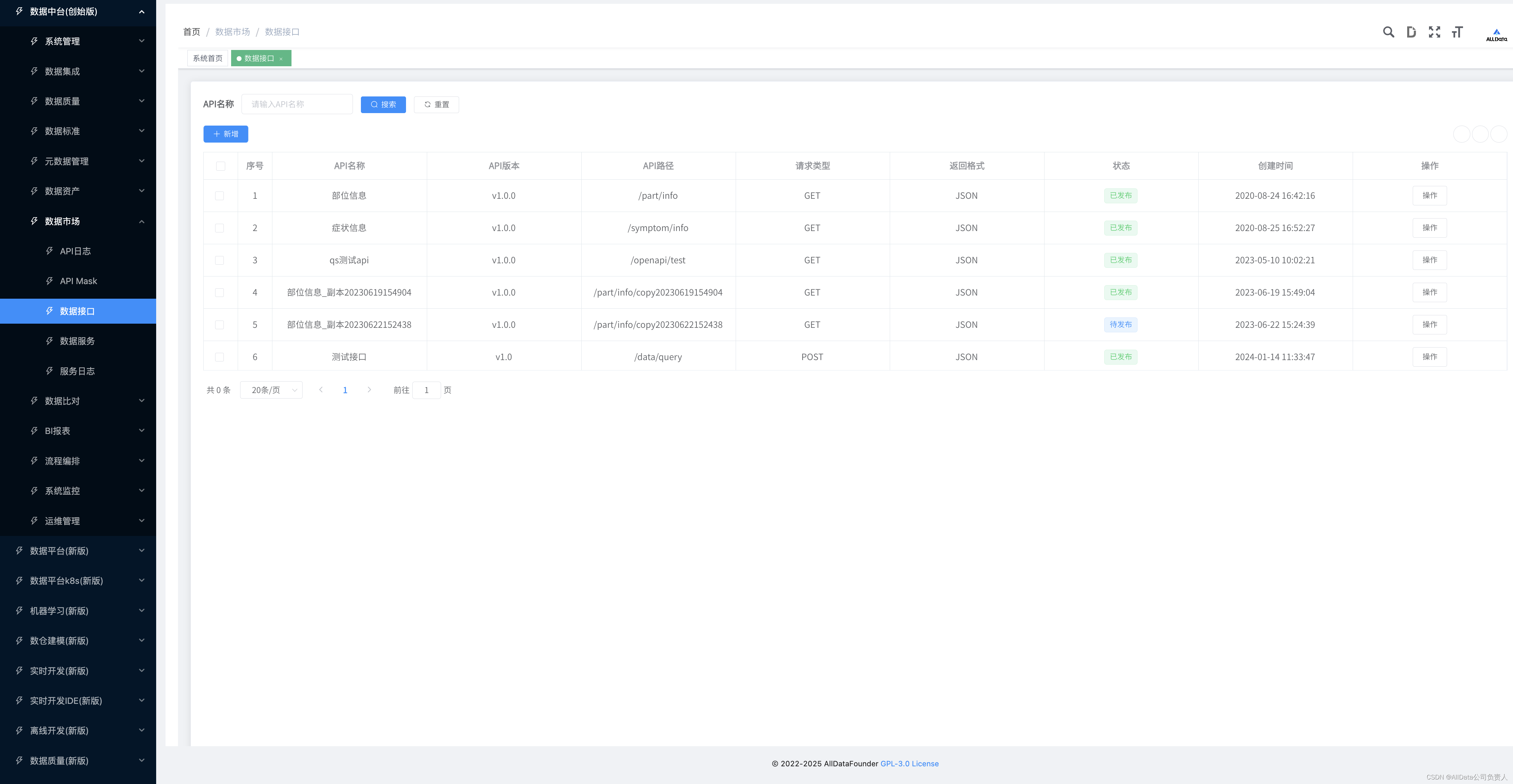The height and width of the screenshot is (784, 1513).
Task: Click the blue 搜索 button
Action: point(383,104)
